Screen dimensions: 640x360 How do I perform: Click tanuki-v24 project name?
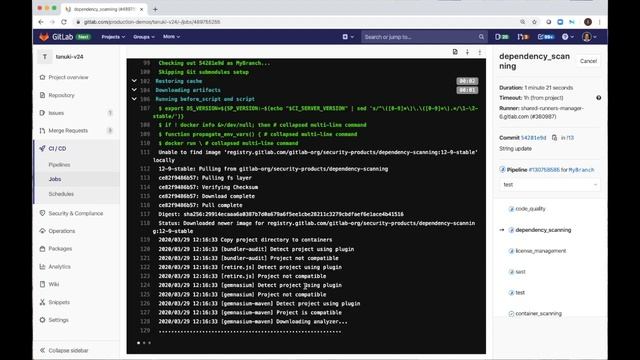click(x=69, y=57)
